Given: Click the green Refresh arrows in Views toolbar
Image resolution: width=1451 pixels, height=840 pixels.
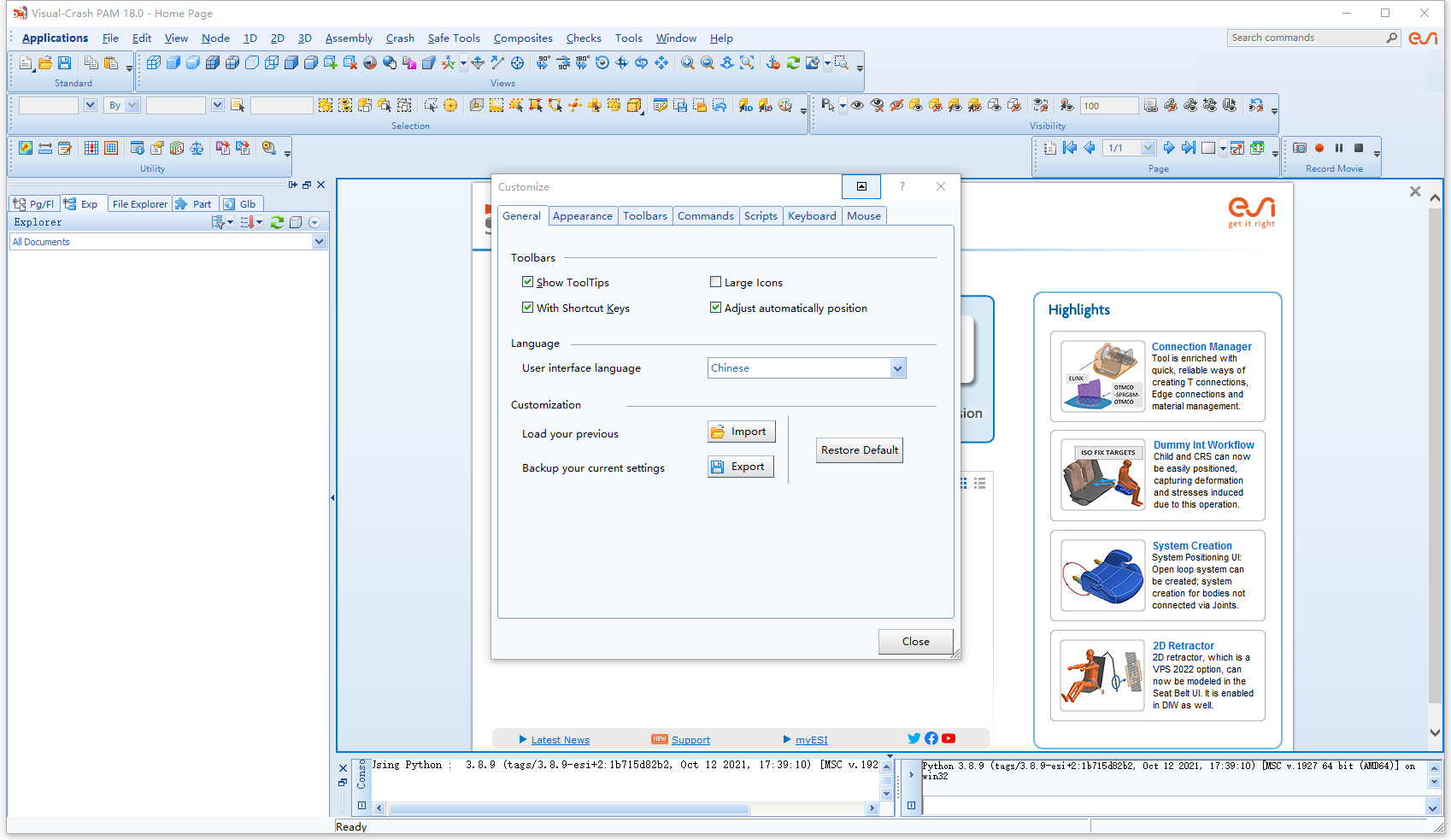Looking at the screenshot, I should tap(793, 63).
